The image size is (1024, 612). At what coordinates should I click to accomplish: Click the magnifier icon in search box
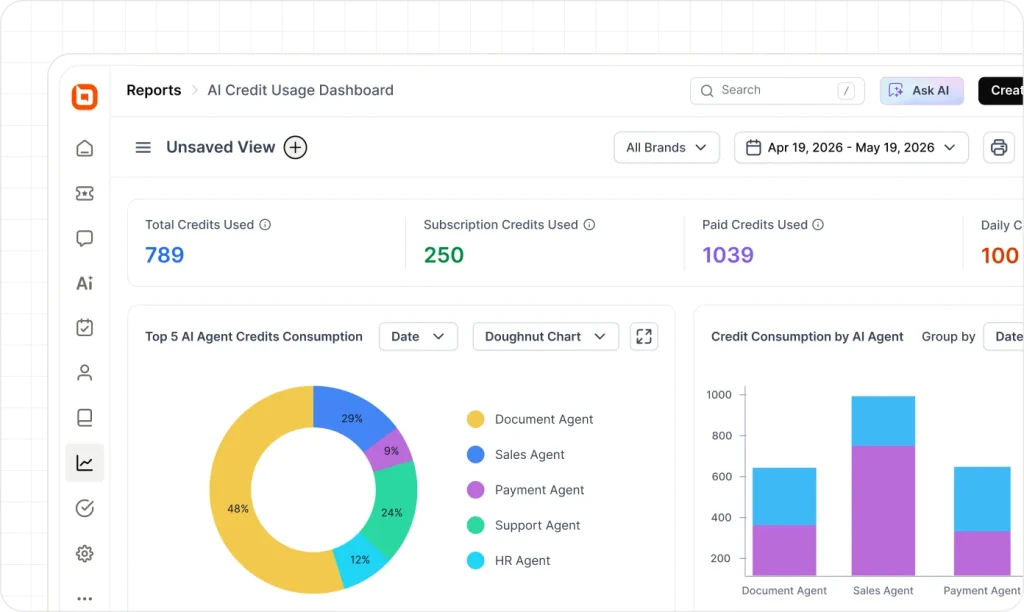(x=707, y=91)
